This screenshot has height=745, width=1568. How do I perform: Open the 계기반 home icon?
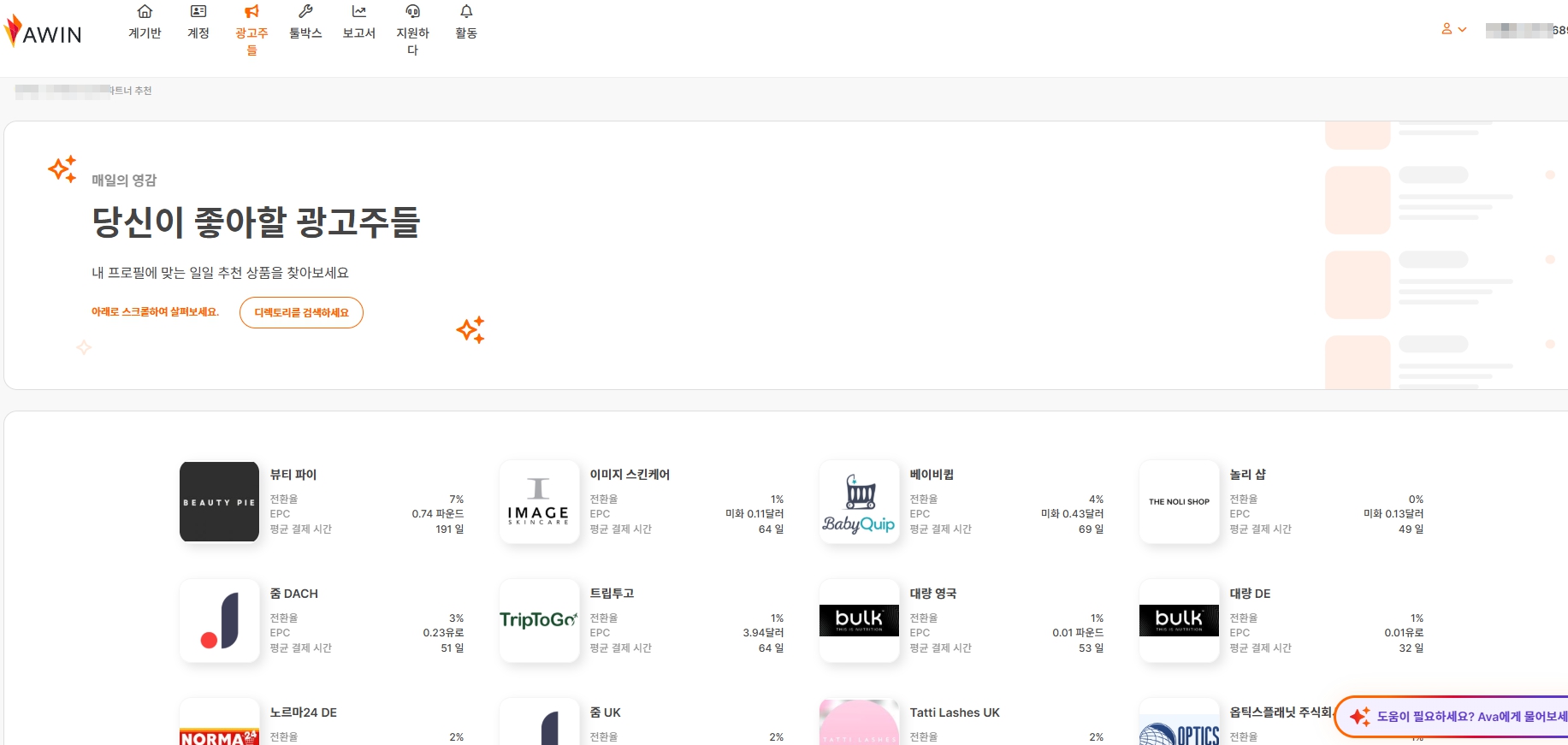pyautogui.click(x=145, y=11)
